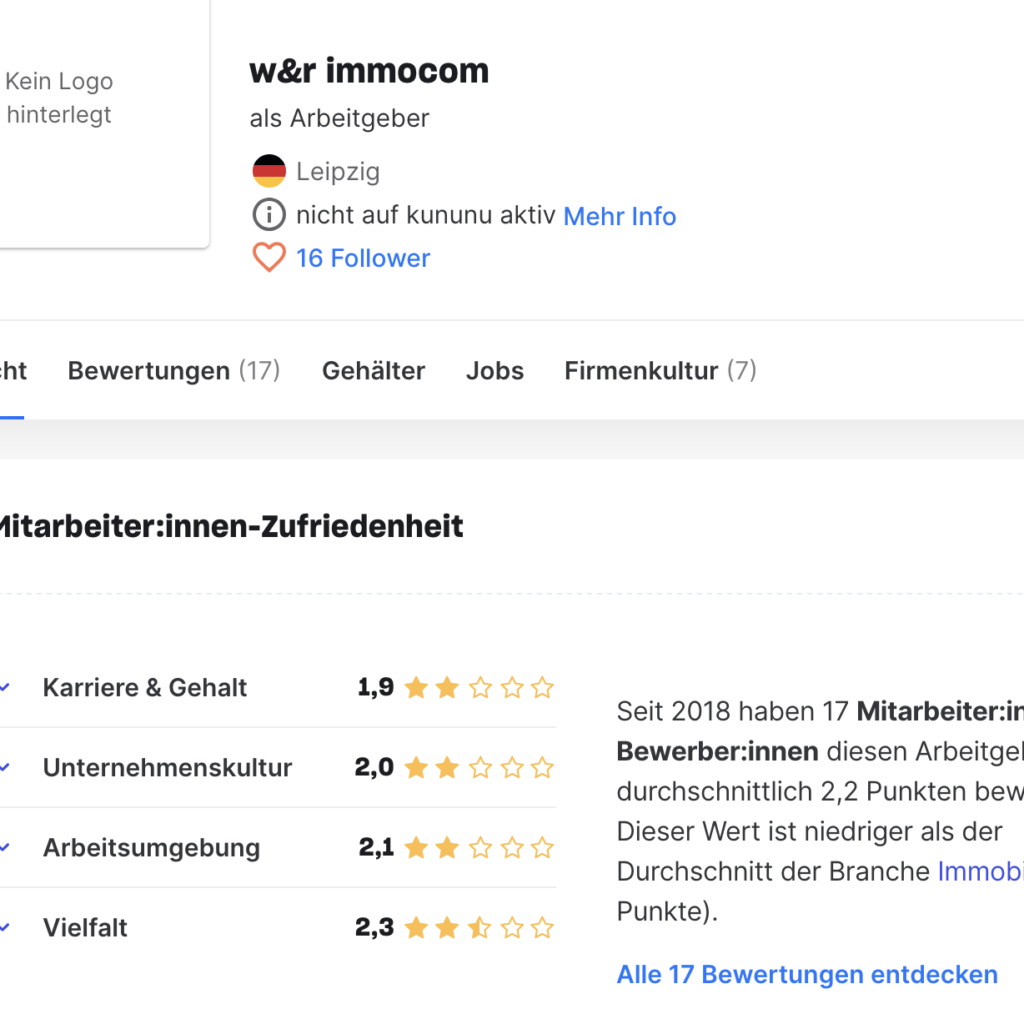
Task: Expand the Karriere & Gehalt row
Action: coord(145,688)
